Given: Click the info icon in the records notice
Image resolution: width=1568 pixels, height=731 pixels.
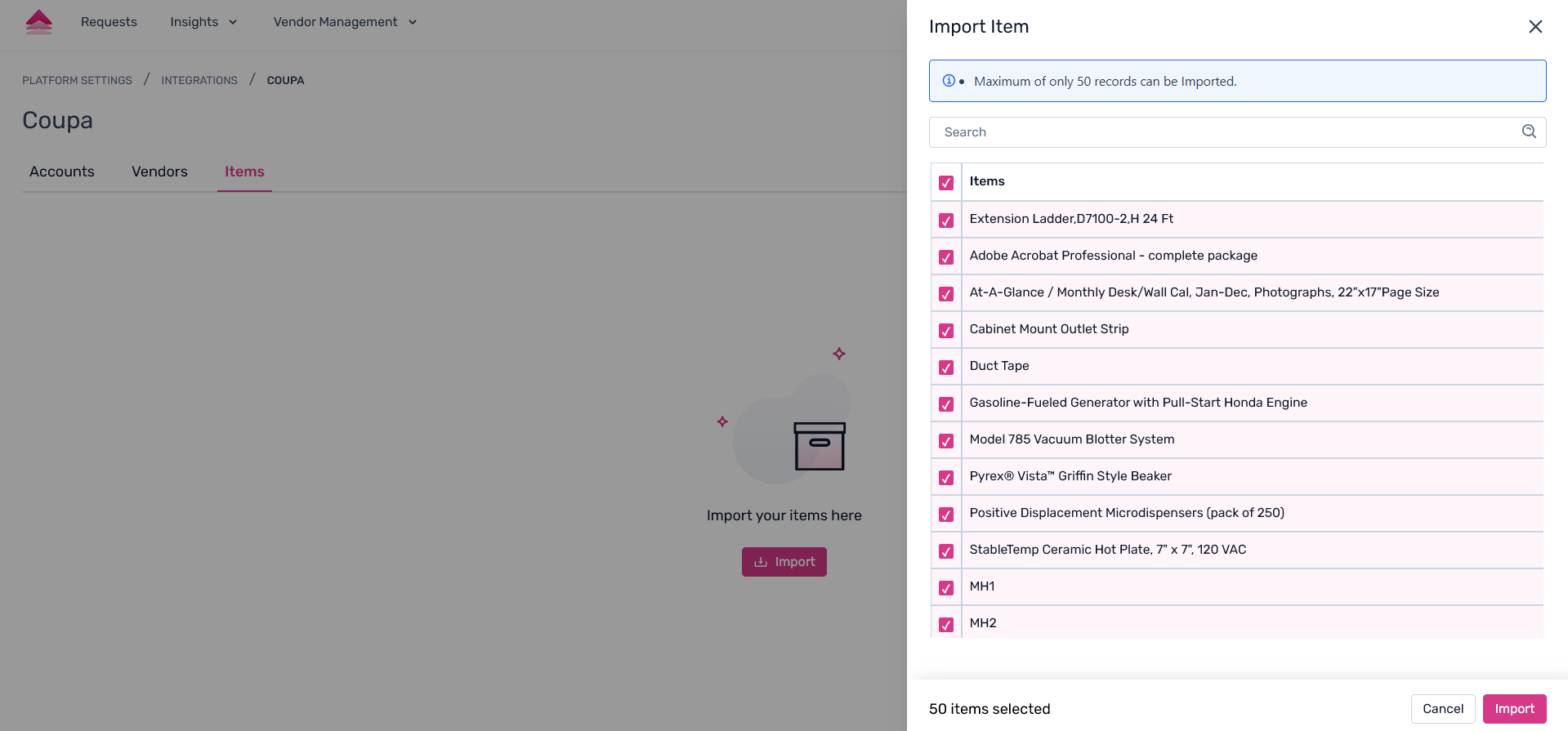Looking at the screenshot, I should click(x=949, y=81).
